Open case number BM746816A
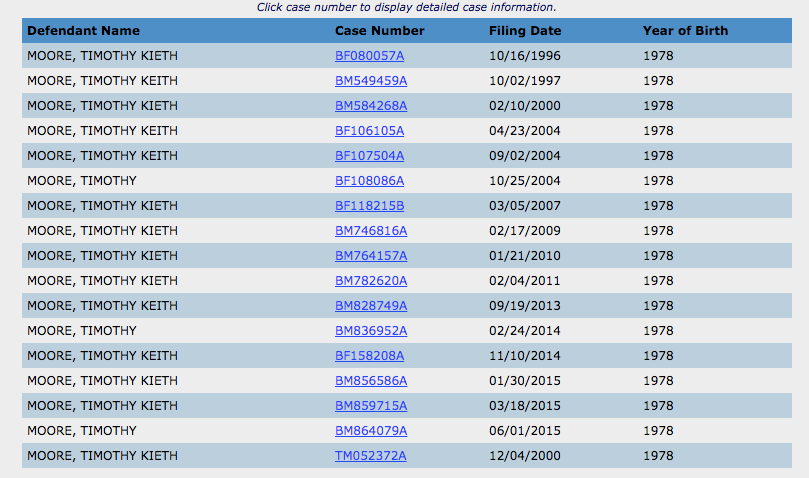 click(371, 231)
